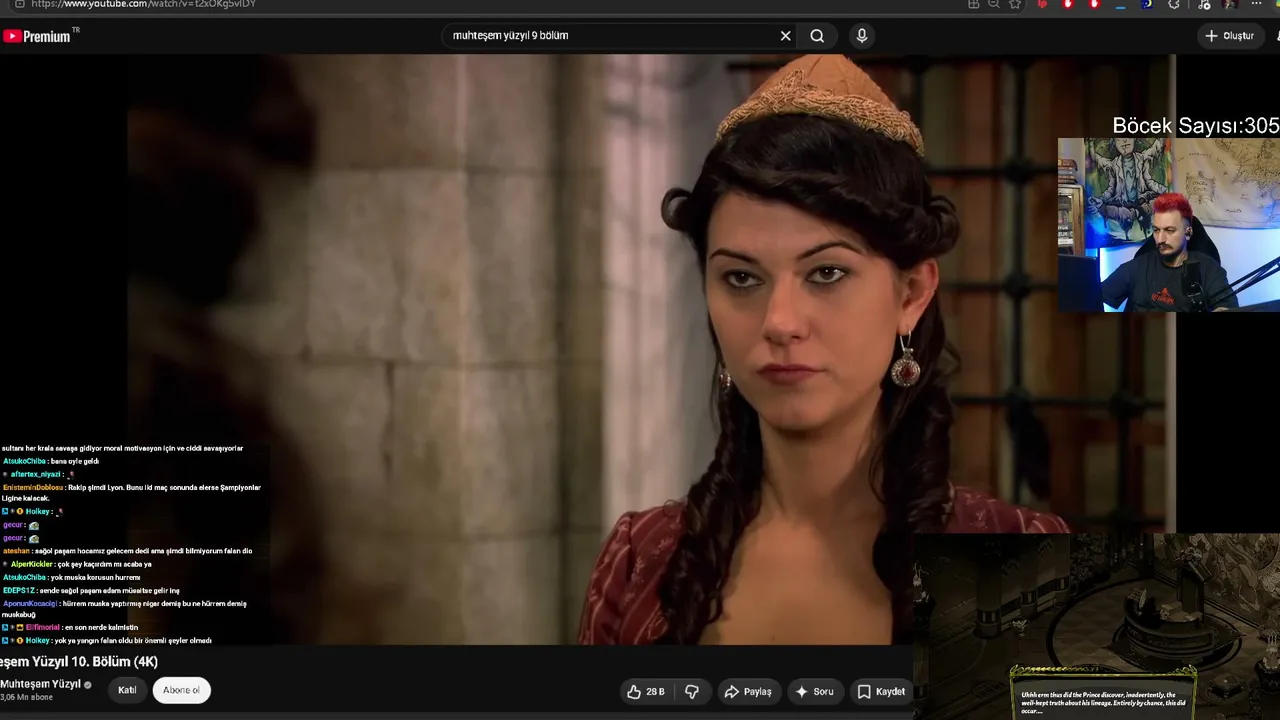Like the video (28 B)
Image resolution: width=1280 pixels, height=720 pixels.
645,691
